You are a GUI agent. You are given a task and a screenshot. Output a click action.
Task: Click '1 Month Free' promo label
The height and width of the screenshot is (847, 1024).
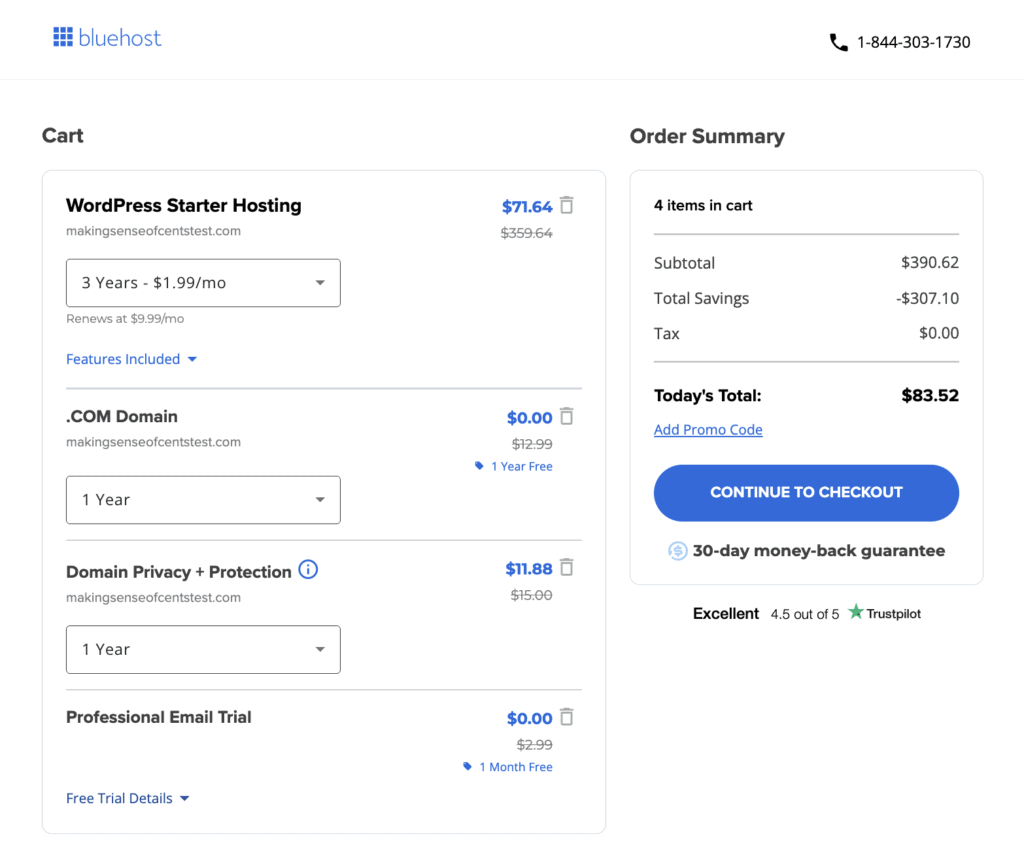(x=516, y=767)
